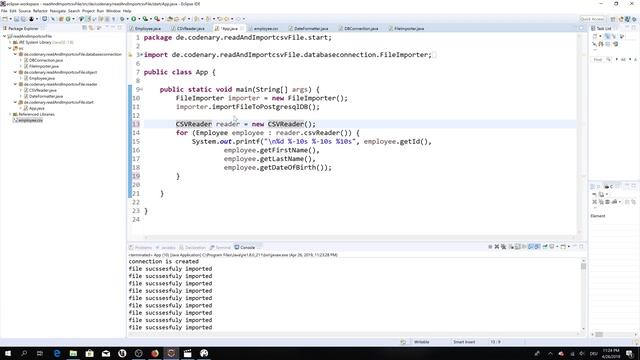Open the File menu
This screenshot has width=640, height=360.
[4, 11]
